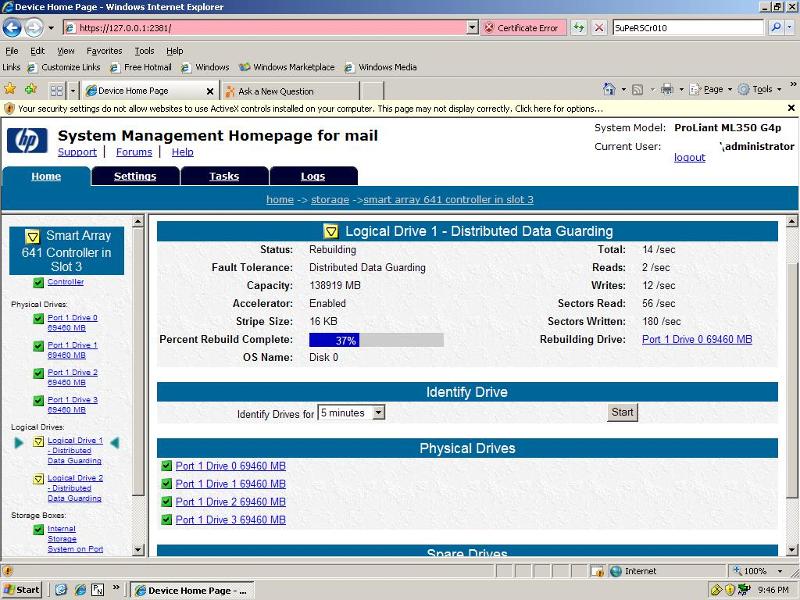
Task: Switch to the Settings tab
Action: (x=135, y=176)
